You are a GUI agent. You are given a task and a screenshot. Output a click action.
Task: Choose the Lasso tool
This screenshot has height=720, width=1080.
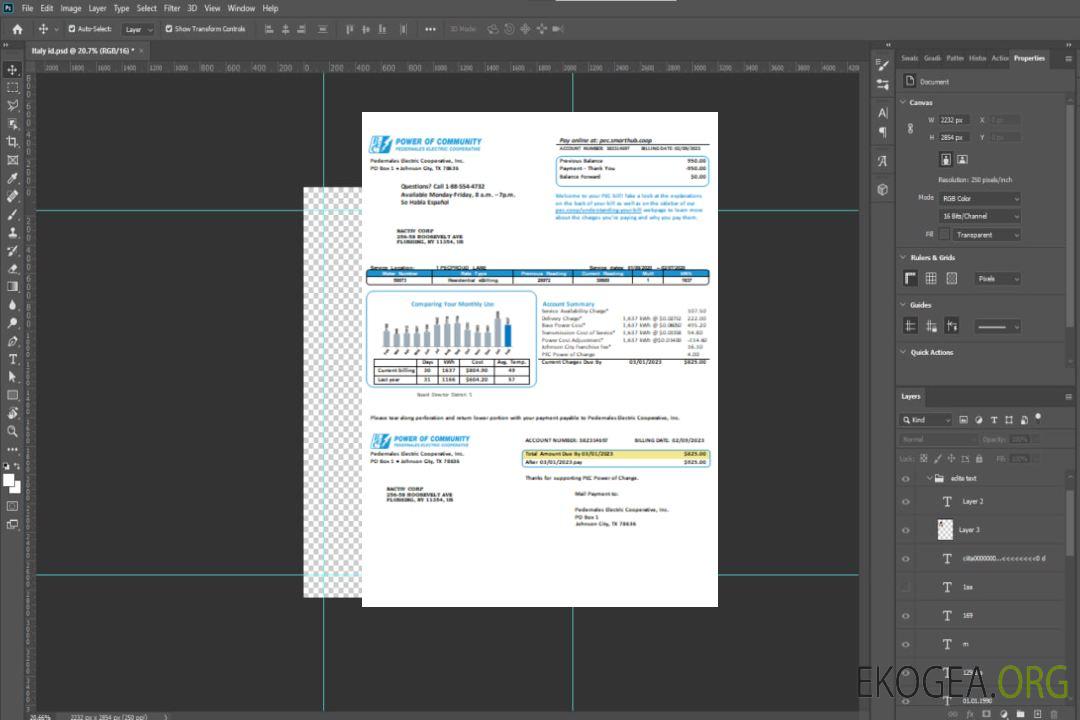[13, 105]
